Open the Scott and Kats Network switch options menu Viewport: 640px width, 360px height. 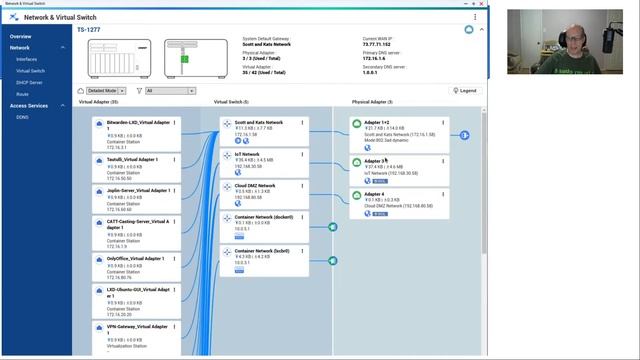click(302, 122)
